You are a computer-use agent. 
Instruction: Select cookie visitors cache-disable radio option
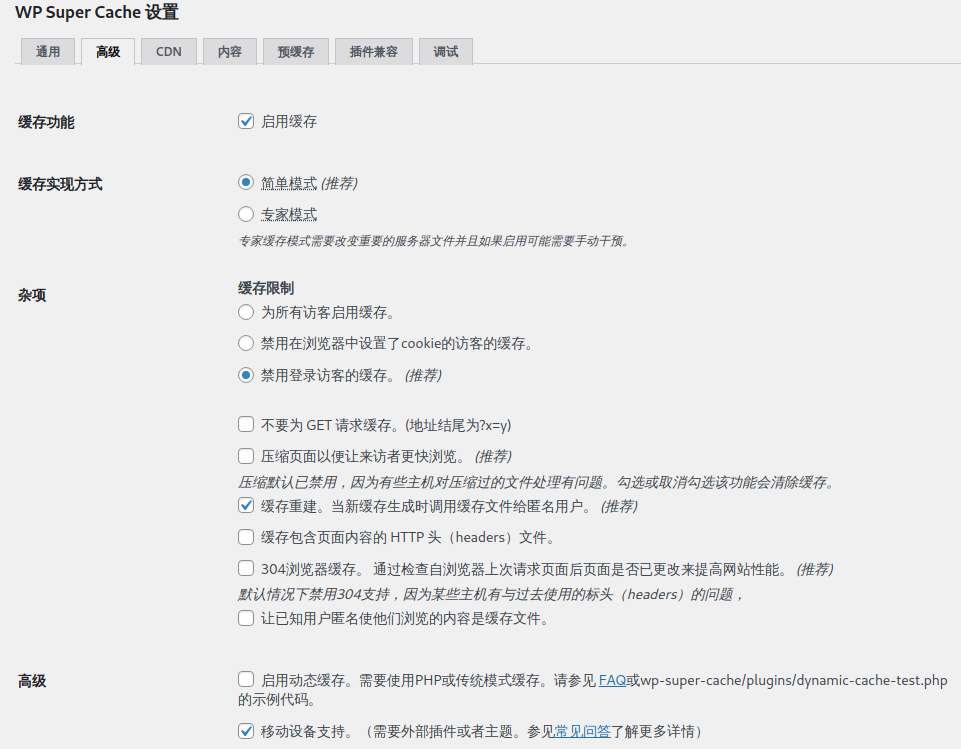pos(246,344)
